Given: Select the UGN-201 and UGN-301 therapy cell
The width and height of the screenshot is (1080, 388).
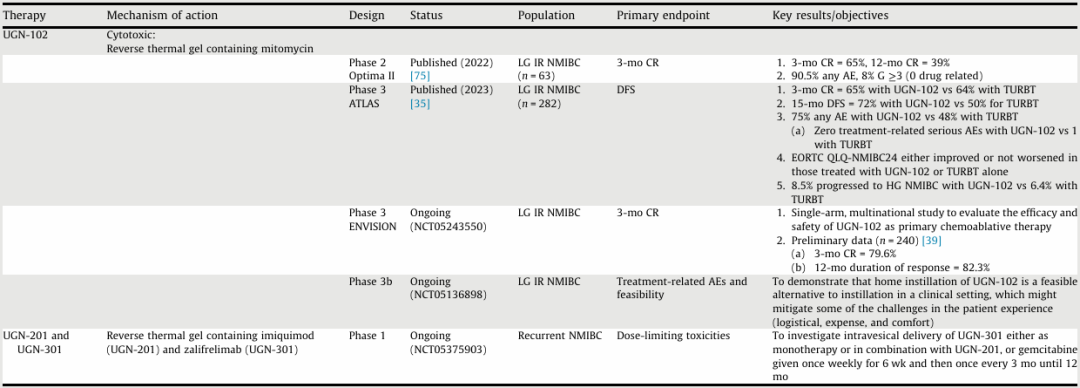Looking at the screenshot, I should pos(37,343).
